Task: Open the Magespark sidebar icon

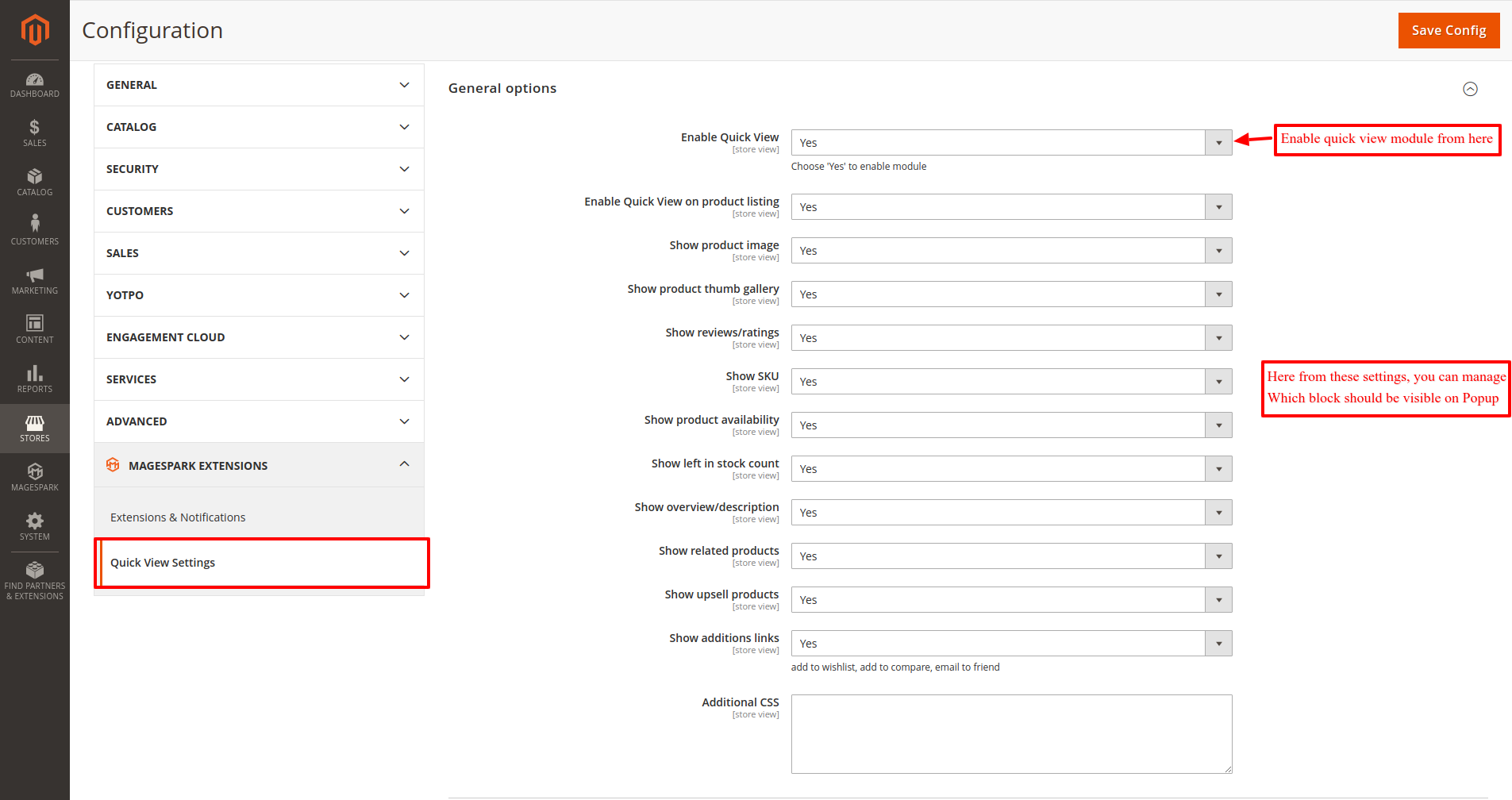Action: tap(35, 471)
